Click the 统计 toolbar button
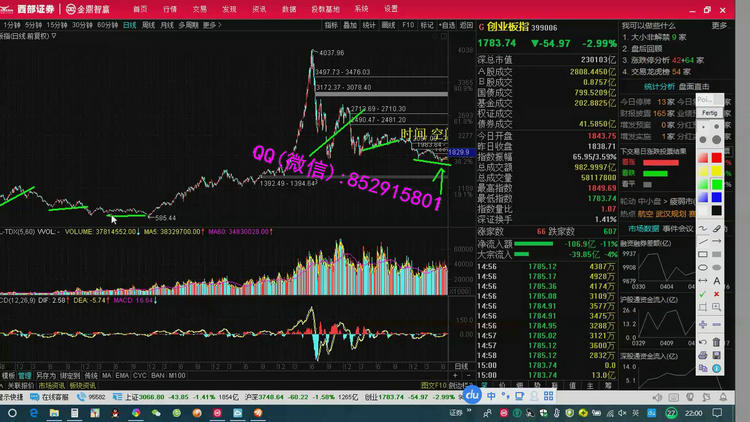Image resolution: width=750 pixels, height=422 pixels. [369, 23]
